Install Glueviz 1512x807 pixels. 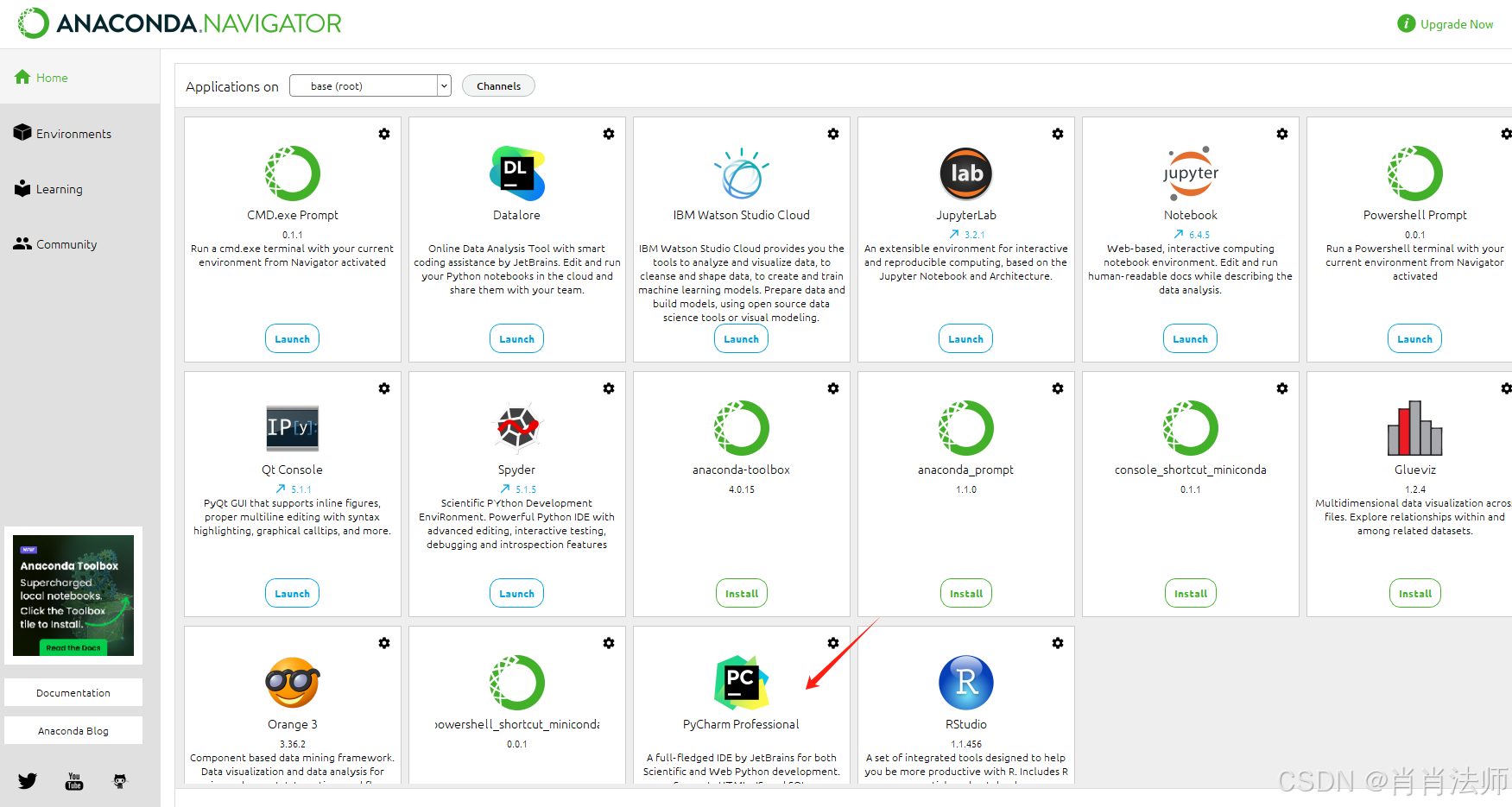click(x=1415, y=593)
